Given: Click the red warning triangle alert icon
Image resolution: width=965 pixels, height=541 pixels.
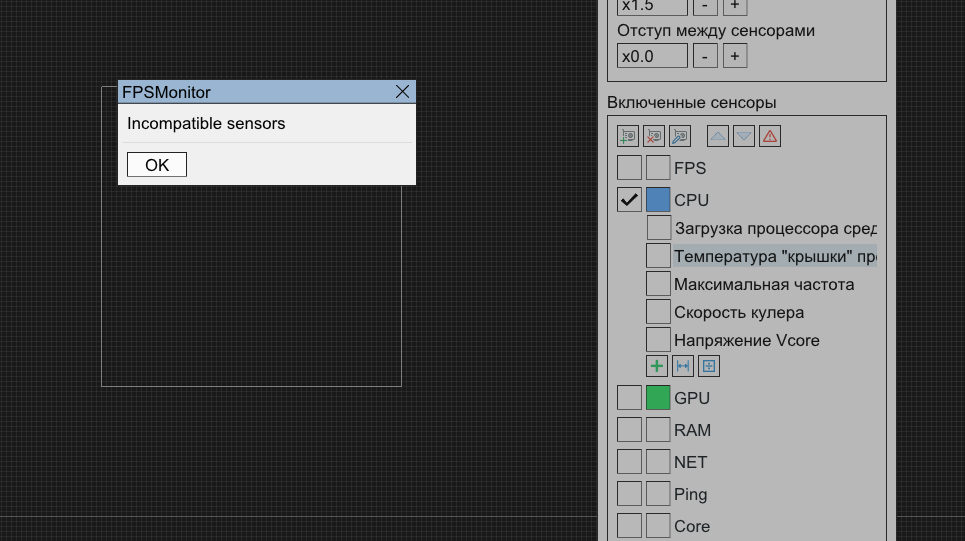Looking at the screenshot, I should 770,136.
